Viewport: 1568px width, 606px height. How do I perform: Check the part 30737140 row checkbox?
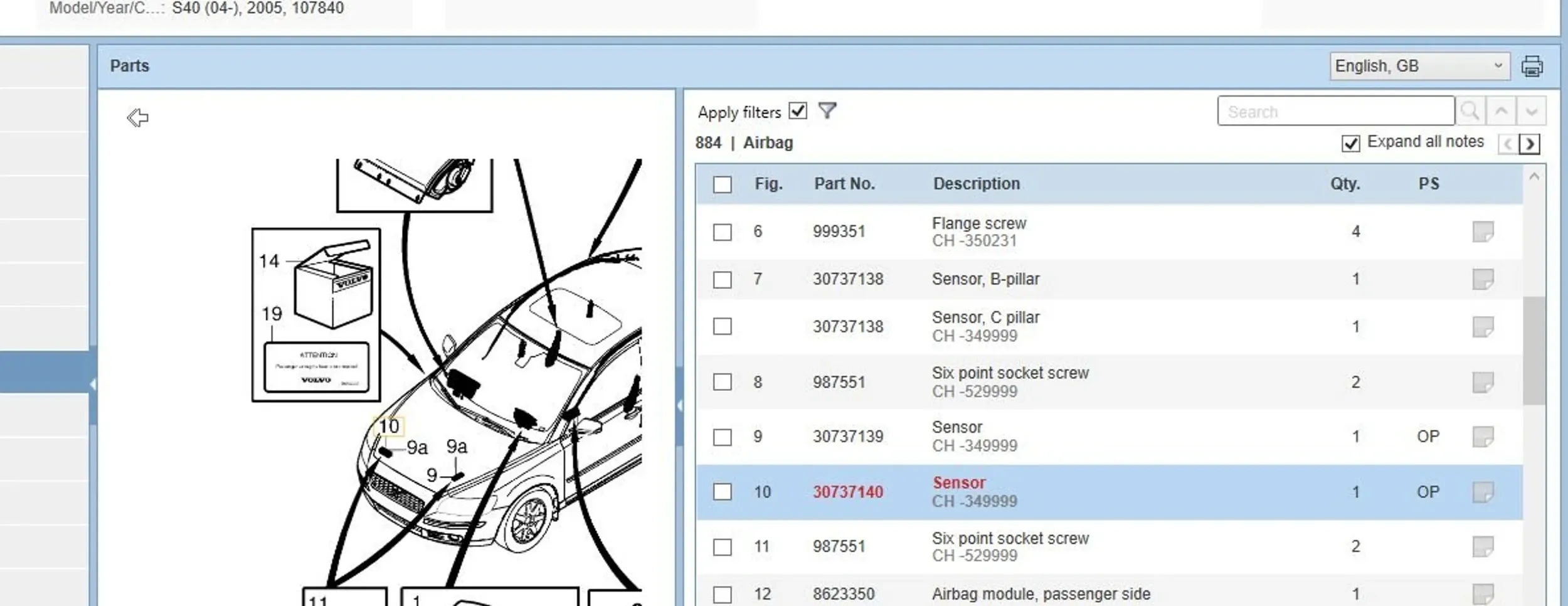coord(722,492)
